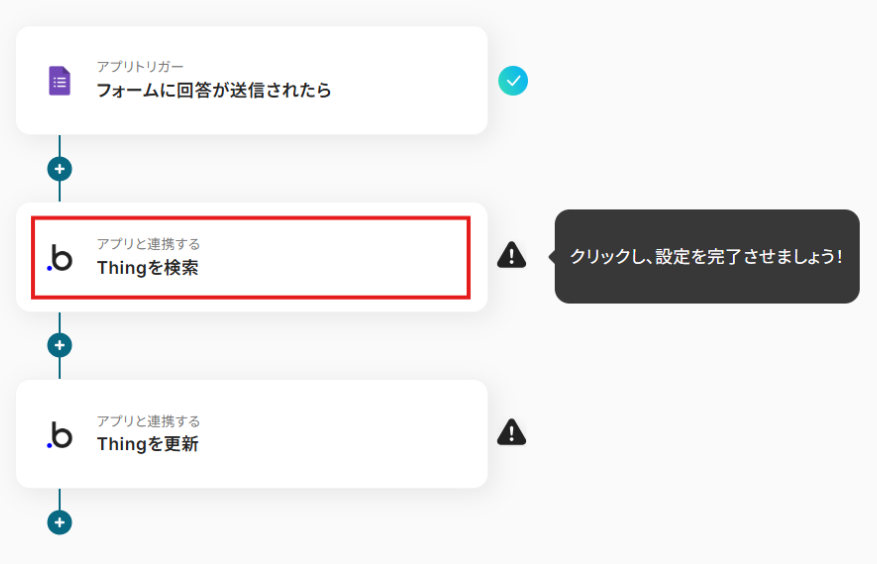Click アプリと連携する label above Thingを検索
Screen dimensions: 877x564
(148, 244)
